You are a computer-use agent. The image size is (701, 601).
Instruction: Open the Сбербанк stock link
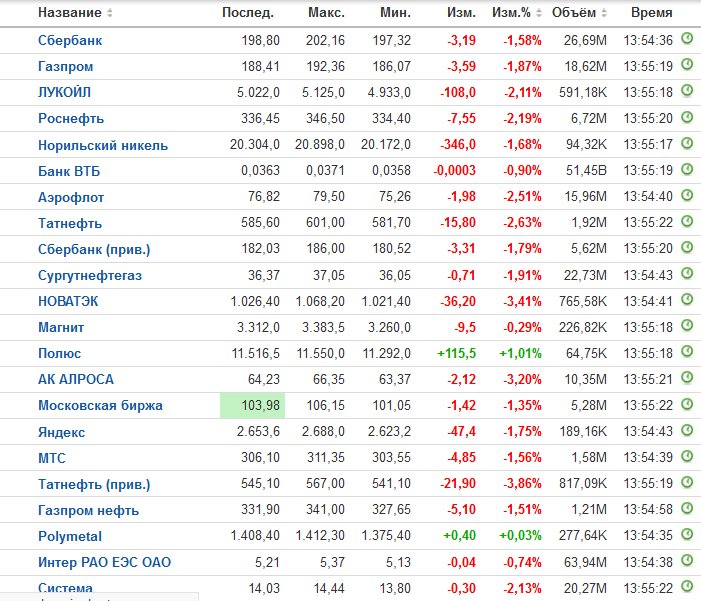coord(70,41)
